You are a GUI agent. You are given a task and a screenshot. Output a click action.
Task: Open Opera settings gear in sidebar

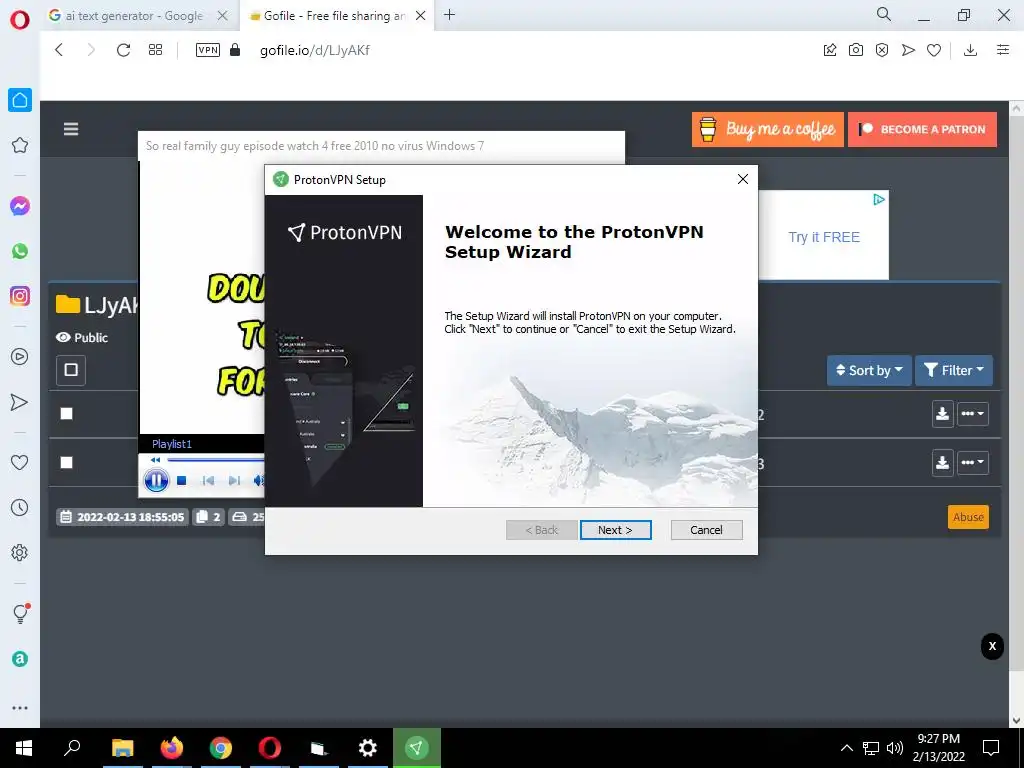pos(20,552)
